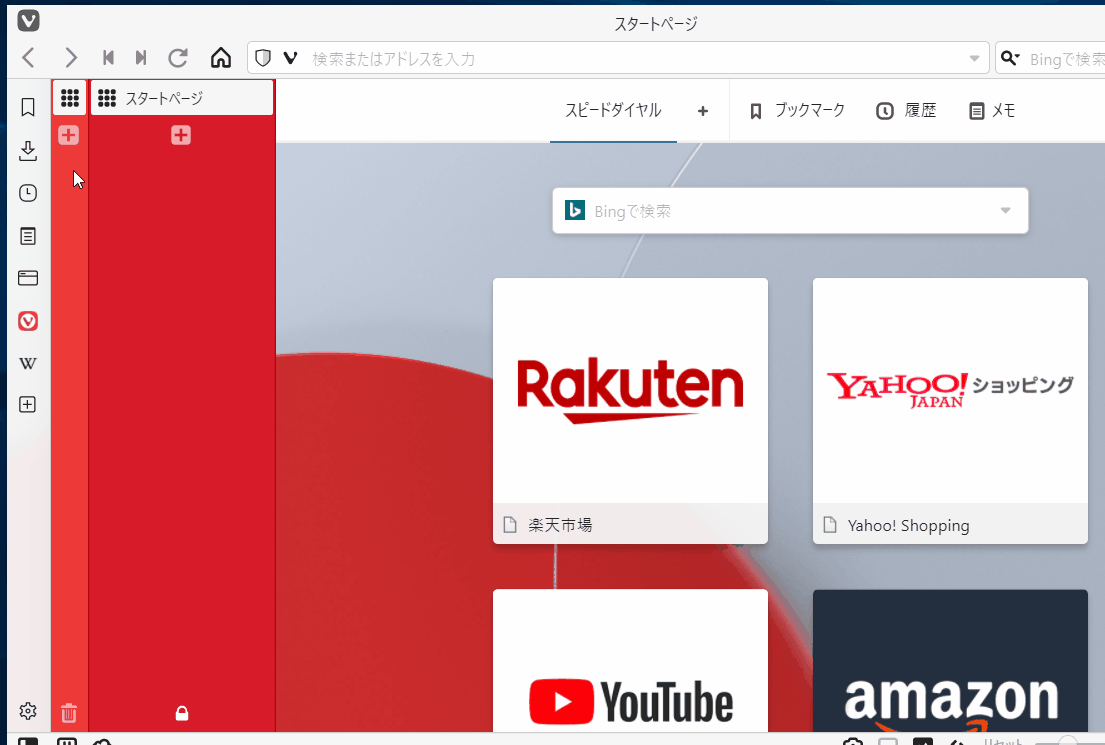Add a new tab in the wide tab bar
This screenshot has width=1105, height=745.
point(181,135)
